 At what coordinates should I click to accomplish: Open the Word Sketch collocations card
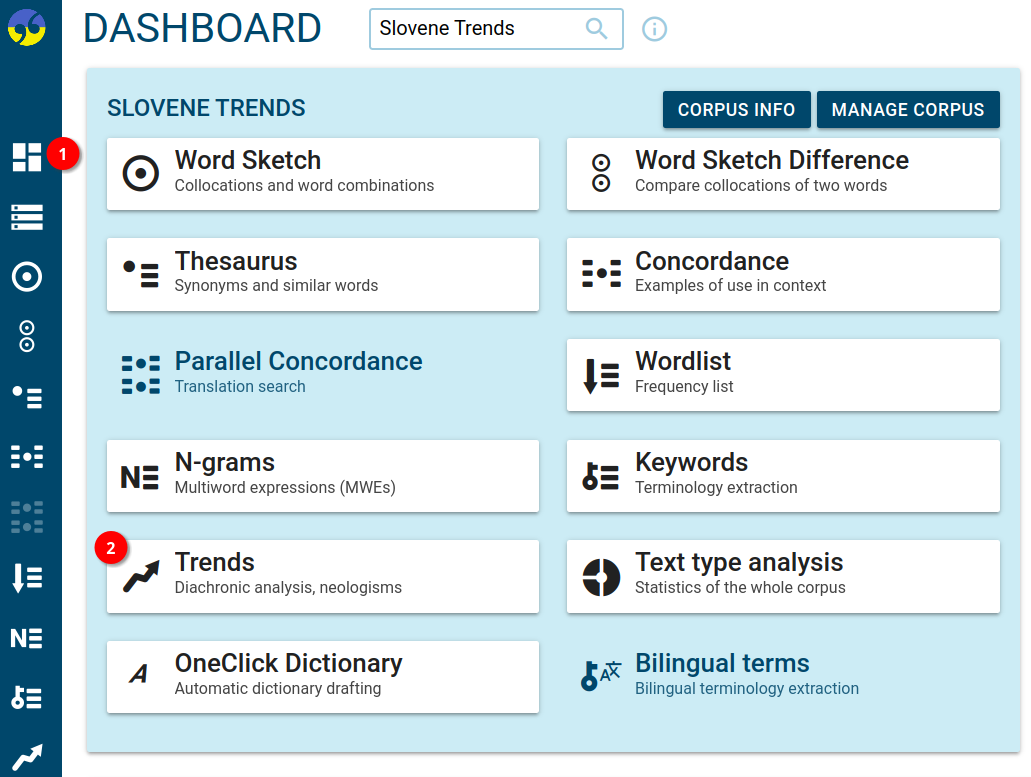[x=322, y=172]
